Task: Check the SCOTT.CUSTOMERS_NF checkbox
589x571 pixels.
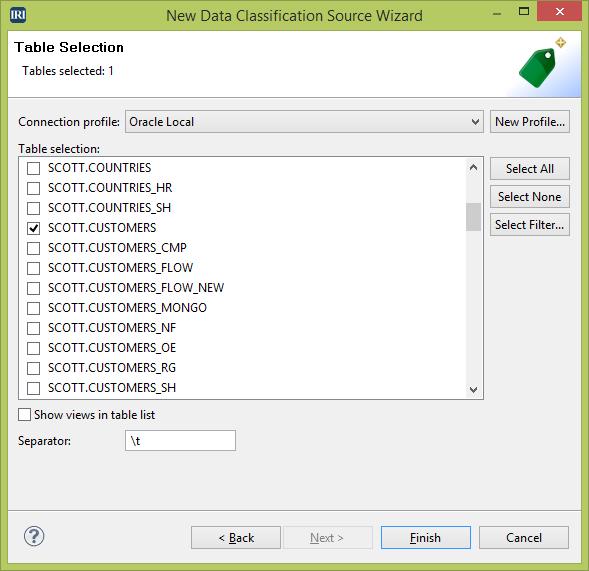Action: point(33,328)
